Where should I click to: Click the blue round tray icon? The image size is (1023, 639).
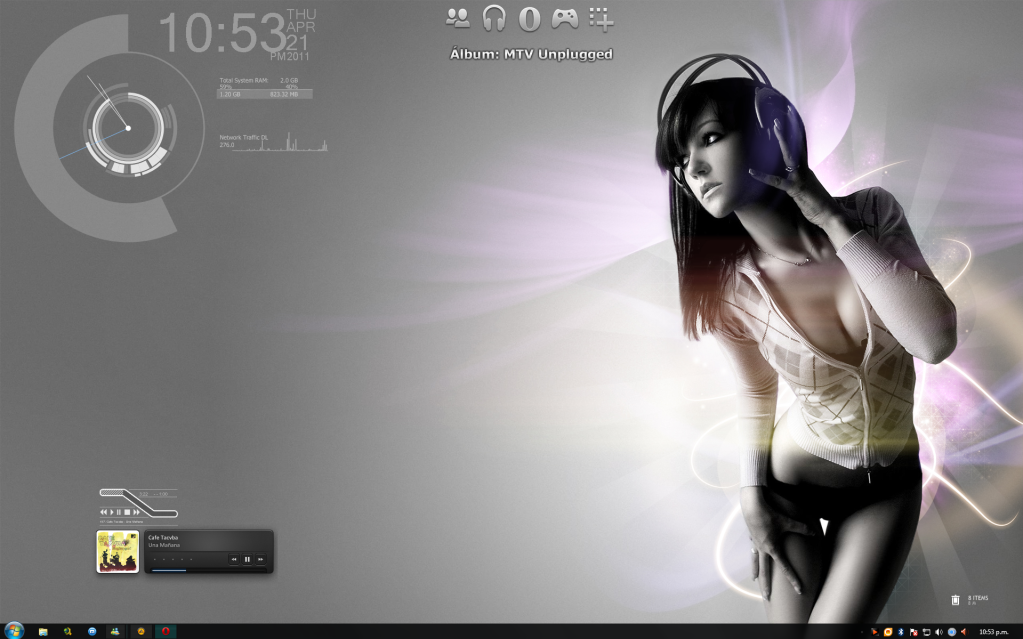[x=952, y=632]
